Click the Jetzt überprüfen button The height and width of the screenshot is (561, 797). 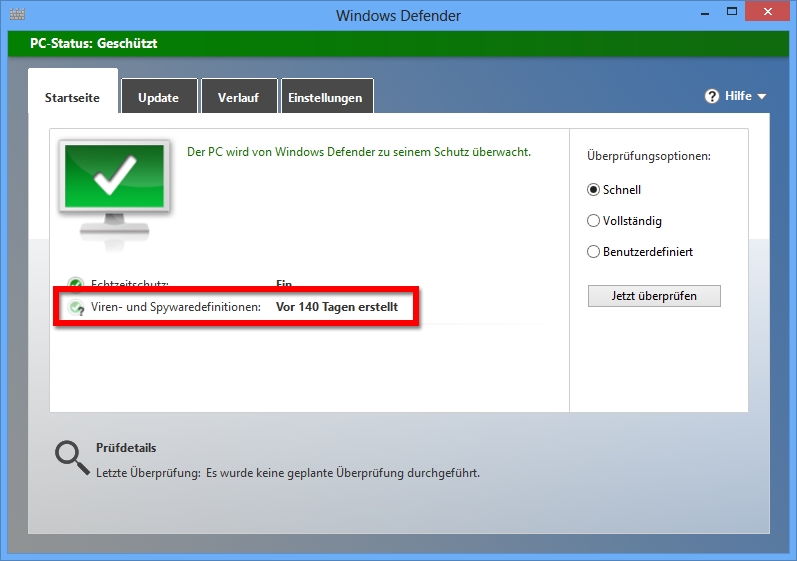[x=654, y=296]
